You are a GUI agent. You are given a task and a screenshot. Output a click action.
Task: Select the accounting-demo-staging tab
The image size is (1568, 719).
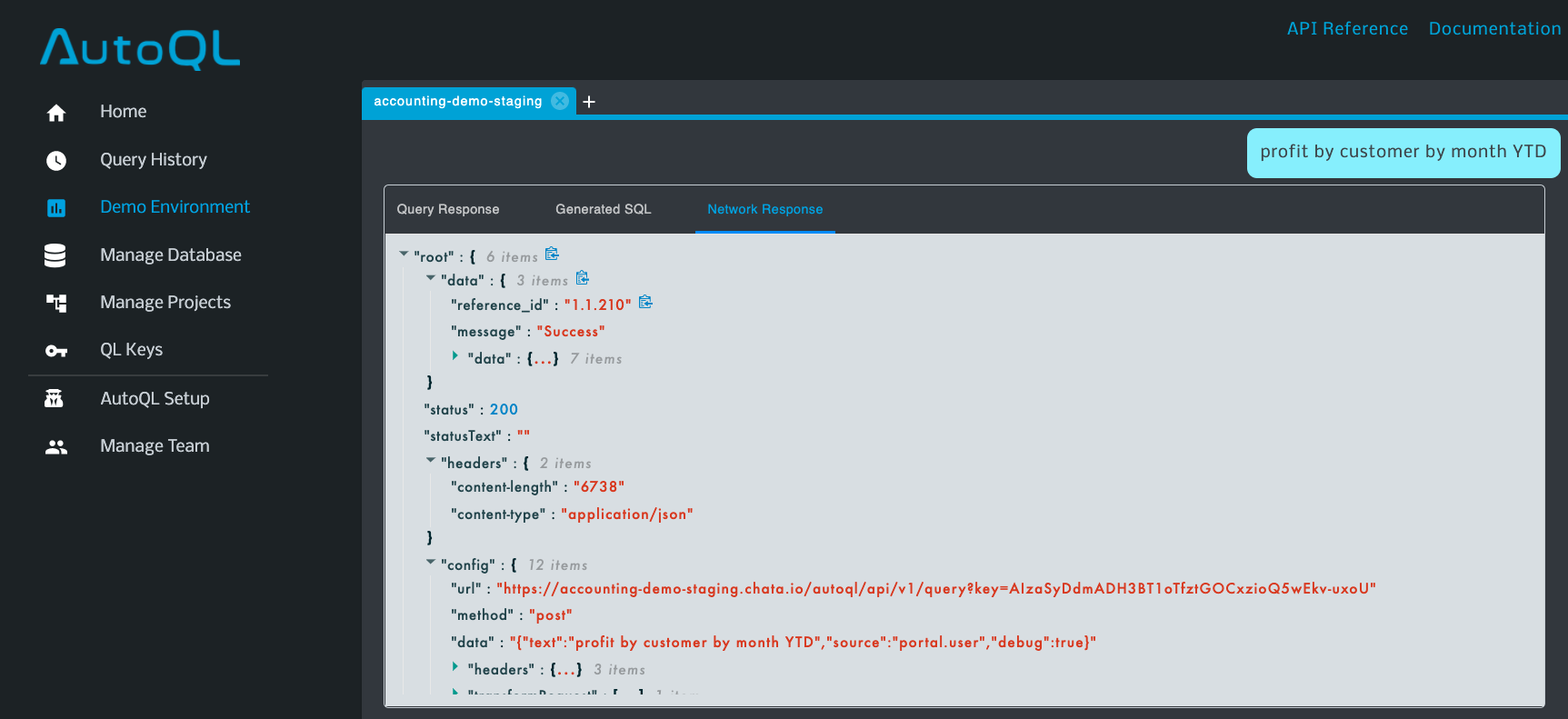point(457,101)
